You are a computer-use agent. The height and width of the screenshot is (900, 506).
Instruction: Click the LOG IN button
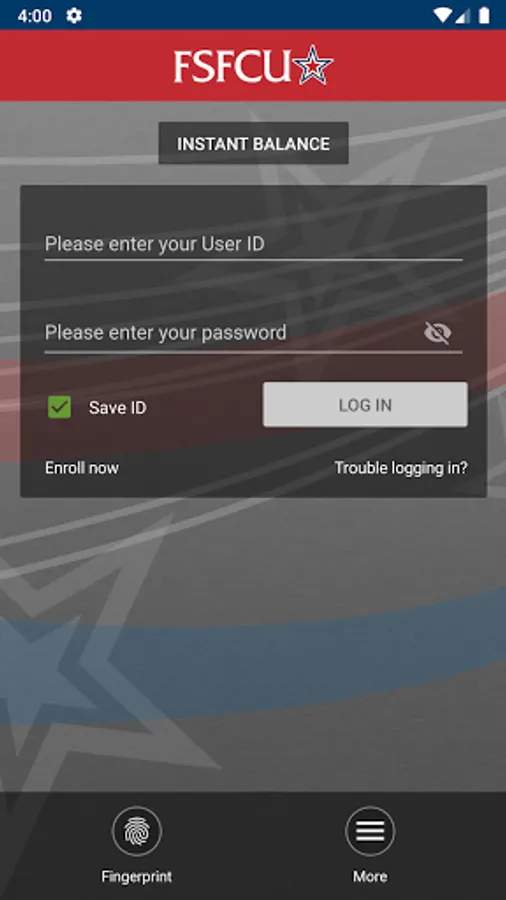365,405
